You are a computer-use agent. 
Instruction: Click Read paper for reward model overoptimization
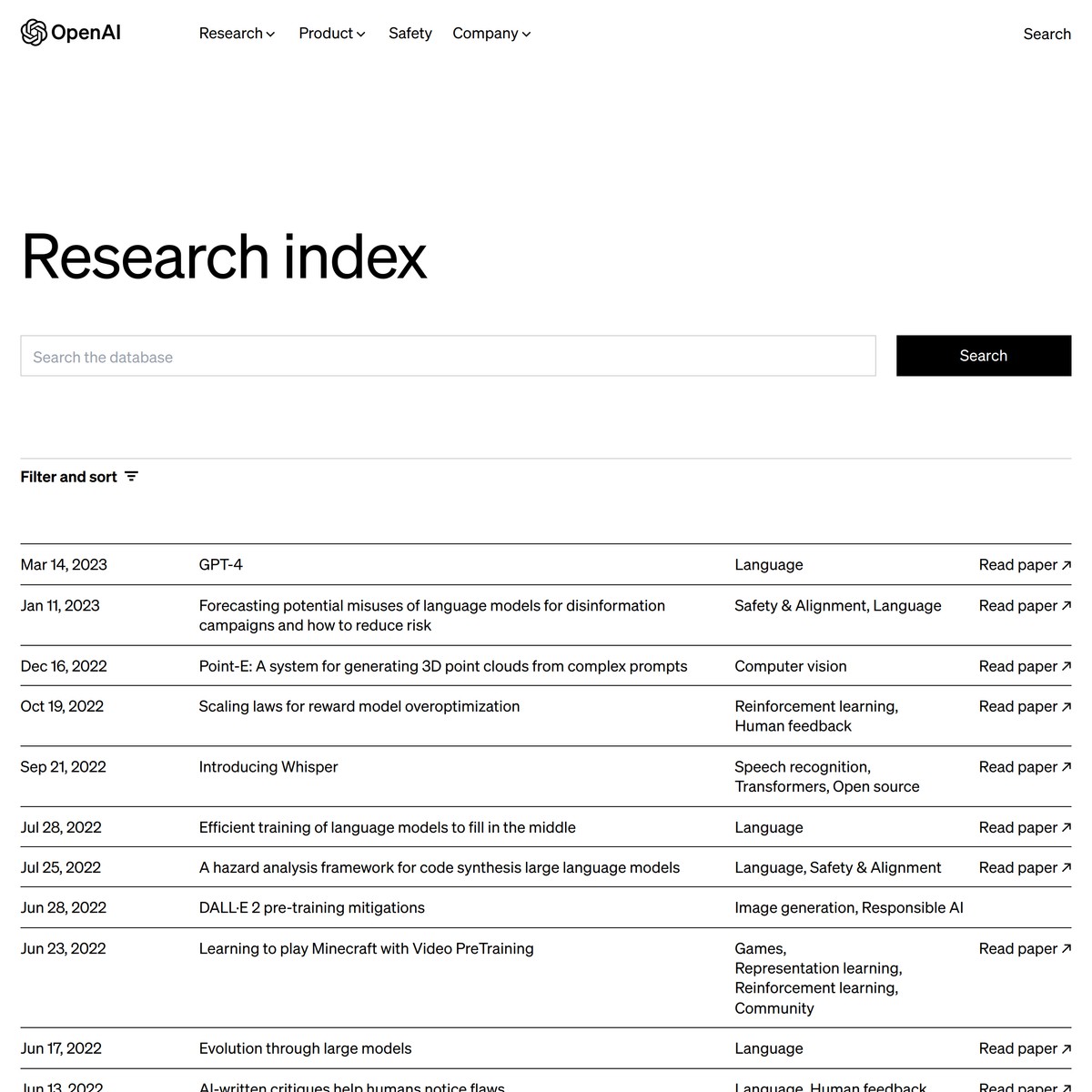click(1025, 706)
